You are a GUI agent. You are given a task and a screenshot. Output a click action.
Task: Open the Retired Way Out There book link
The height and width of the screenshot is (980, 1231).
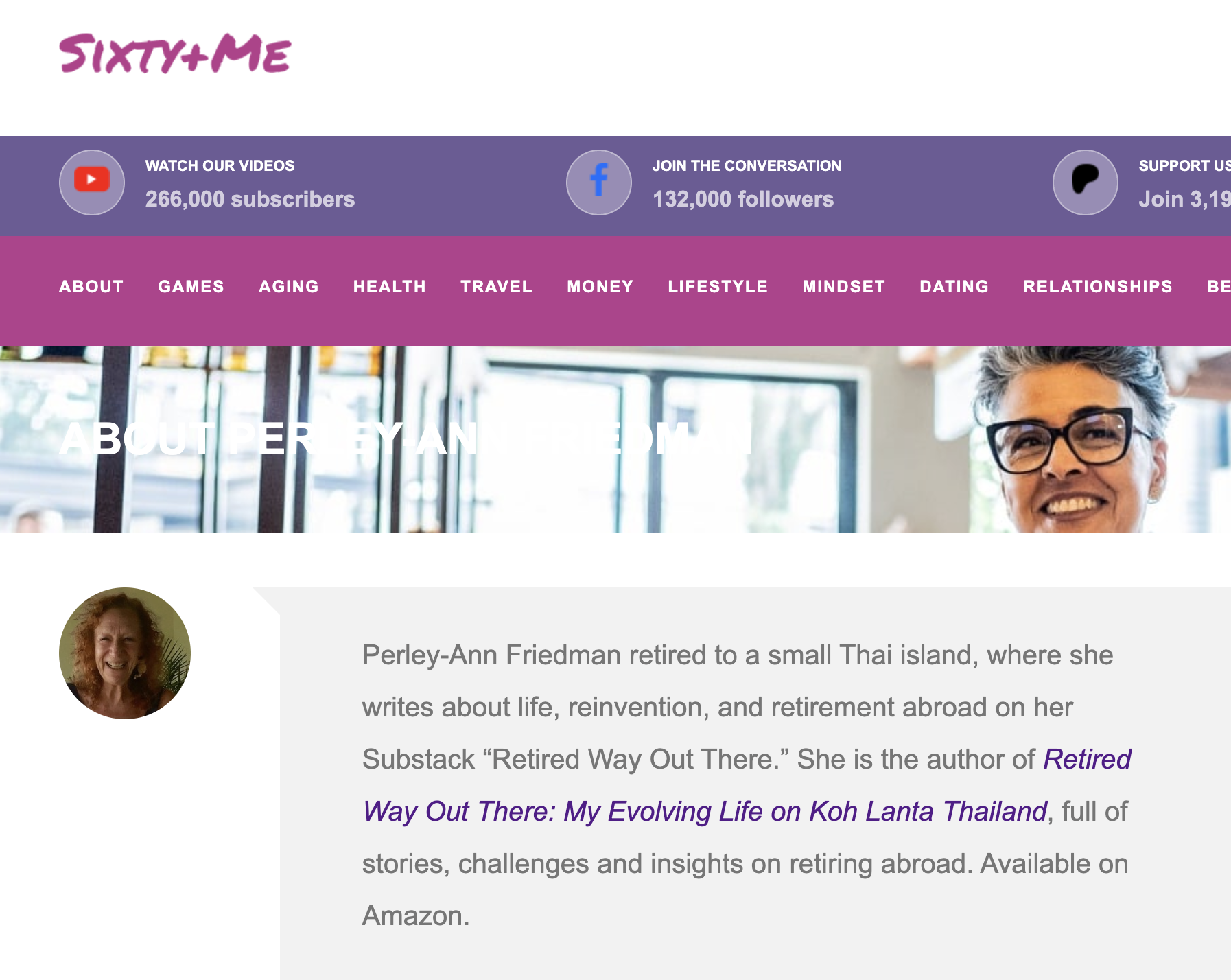[747, 786]
